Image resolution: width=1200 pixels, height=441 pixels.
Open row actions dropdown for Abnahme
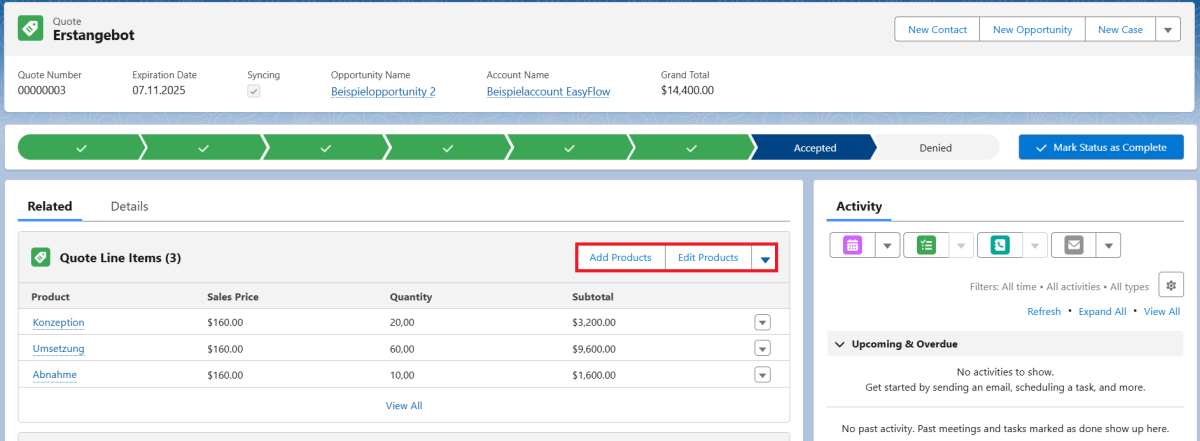(762, 374)
